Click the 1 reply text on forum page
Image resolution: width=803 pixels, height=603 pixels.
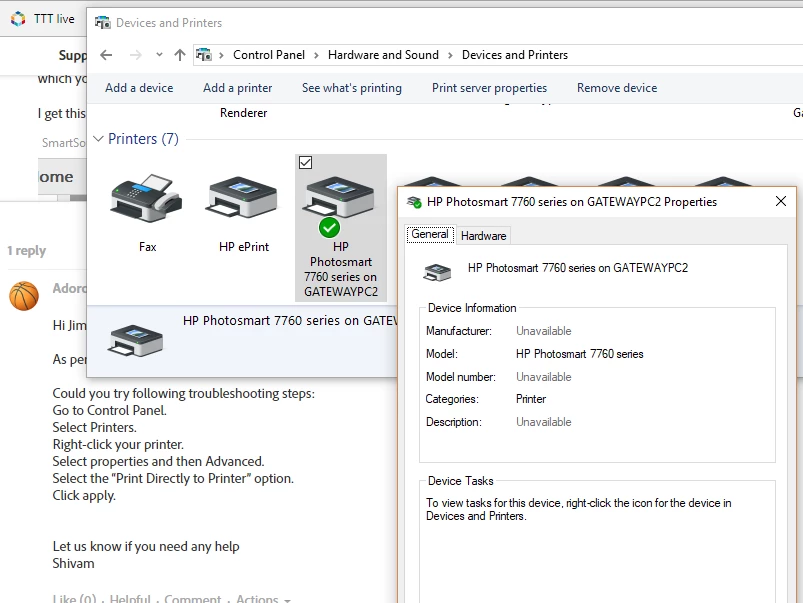pos(27,251)
